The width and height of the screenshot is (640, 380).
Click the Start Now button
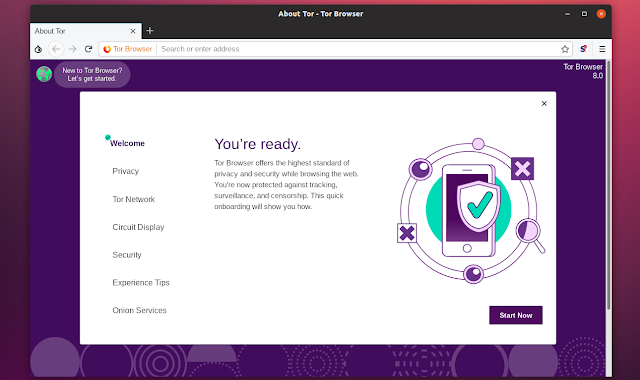pyautogui.click(x=516, y=315)
